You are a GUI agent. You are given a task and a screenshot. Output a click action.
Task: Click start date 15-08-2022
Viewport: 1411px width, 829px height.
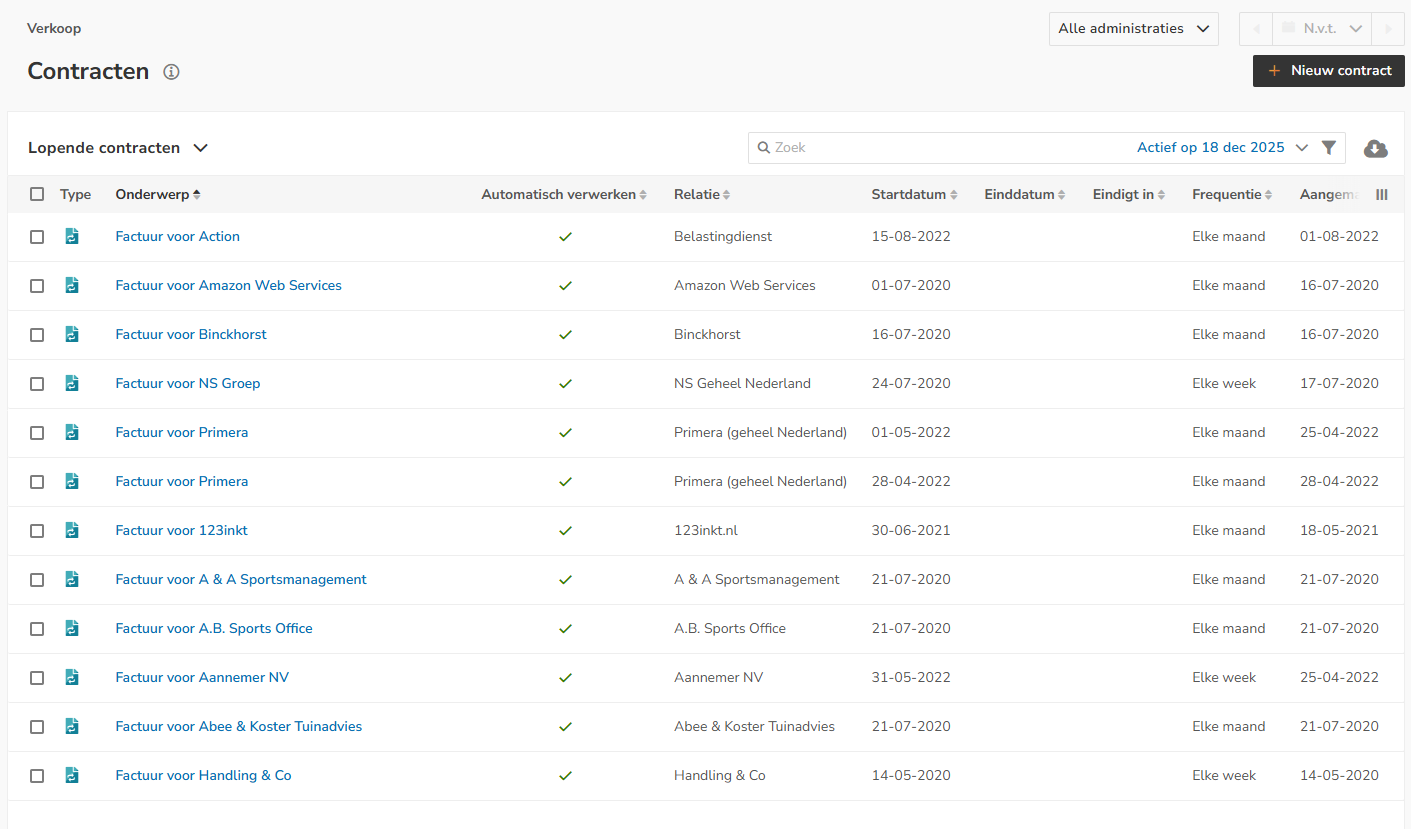pyautogui.click(x=911, y=237)
